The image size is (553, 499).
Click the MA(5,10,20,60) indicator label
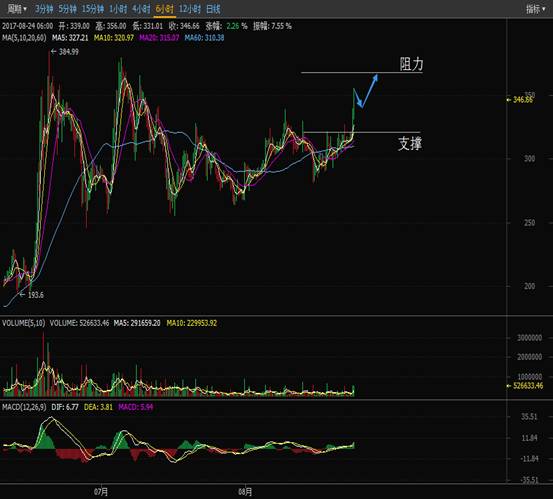pos(24,38)
